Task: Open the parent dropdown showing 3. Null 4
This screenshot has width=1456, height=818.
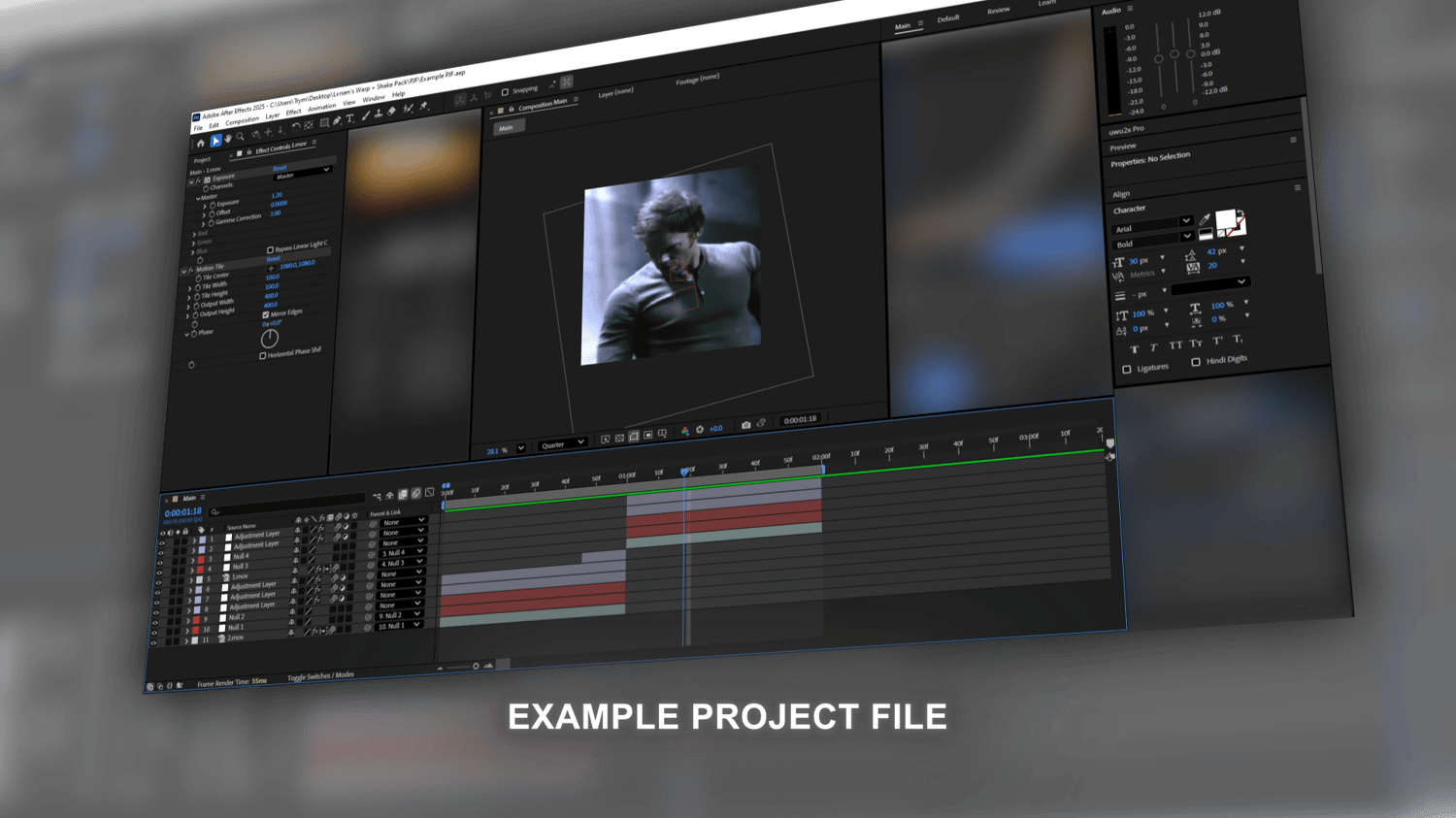Action: [x=402, y=552]
